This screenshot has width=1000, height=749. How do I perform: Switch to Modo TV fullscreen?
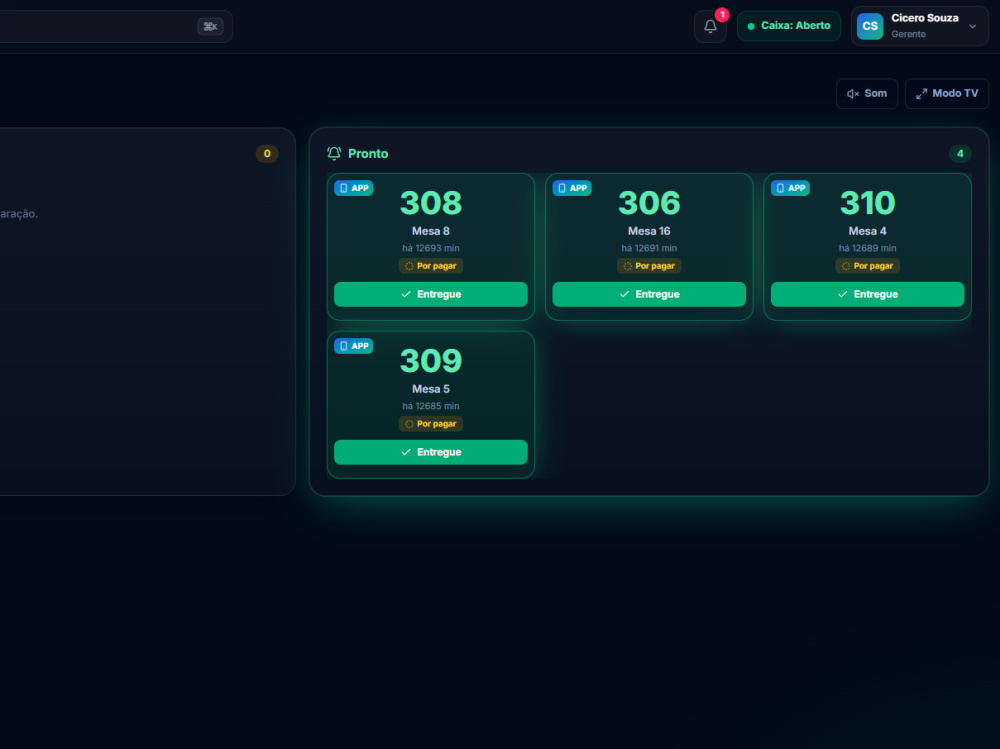click(946, 94)
